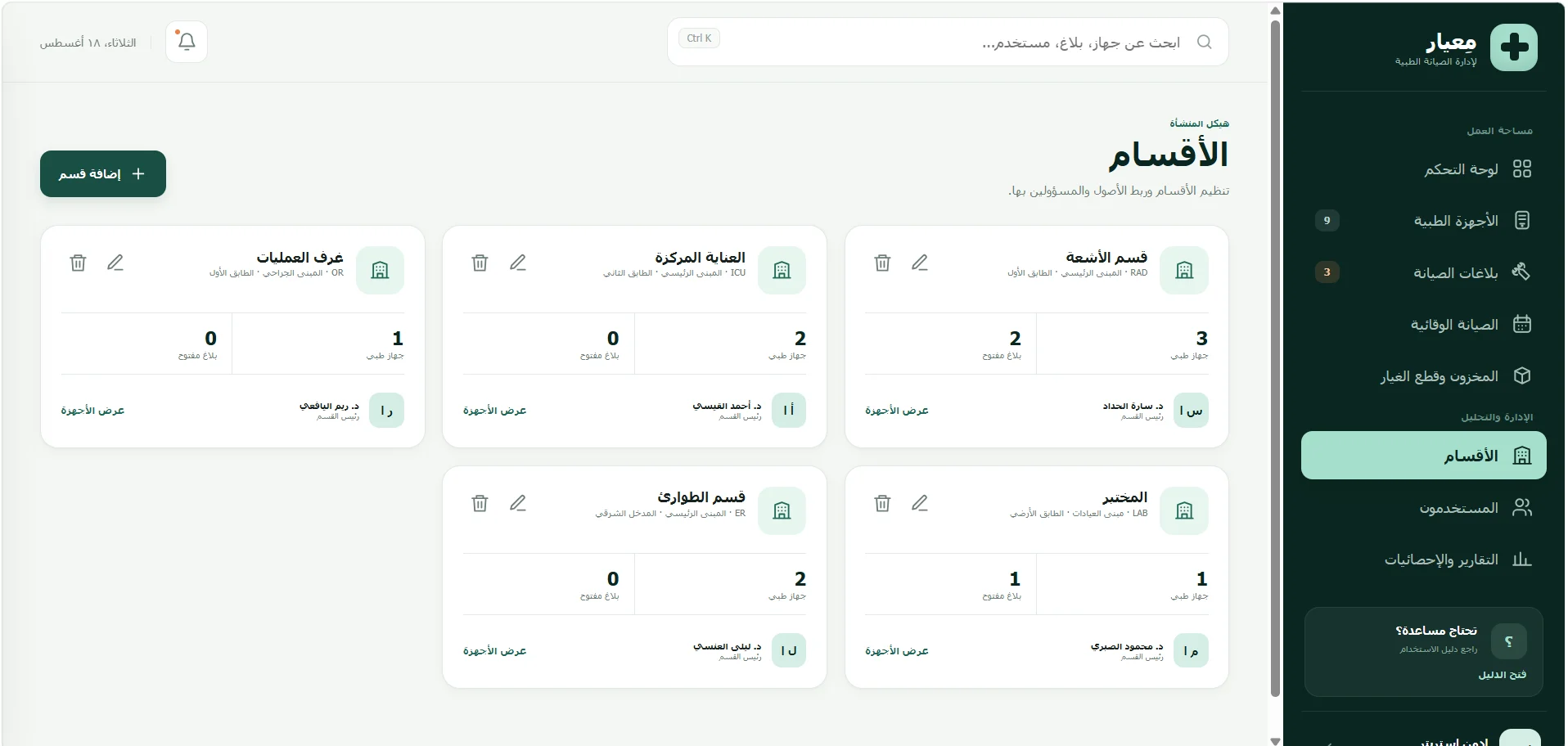The width and height of the screenshot is (1568, 746).
Task: Click the إضافة قسم button
Action: click(103, 173)
